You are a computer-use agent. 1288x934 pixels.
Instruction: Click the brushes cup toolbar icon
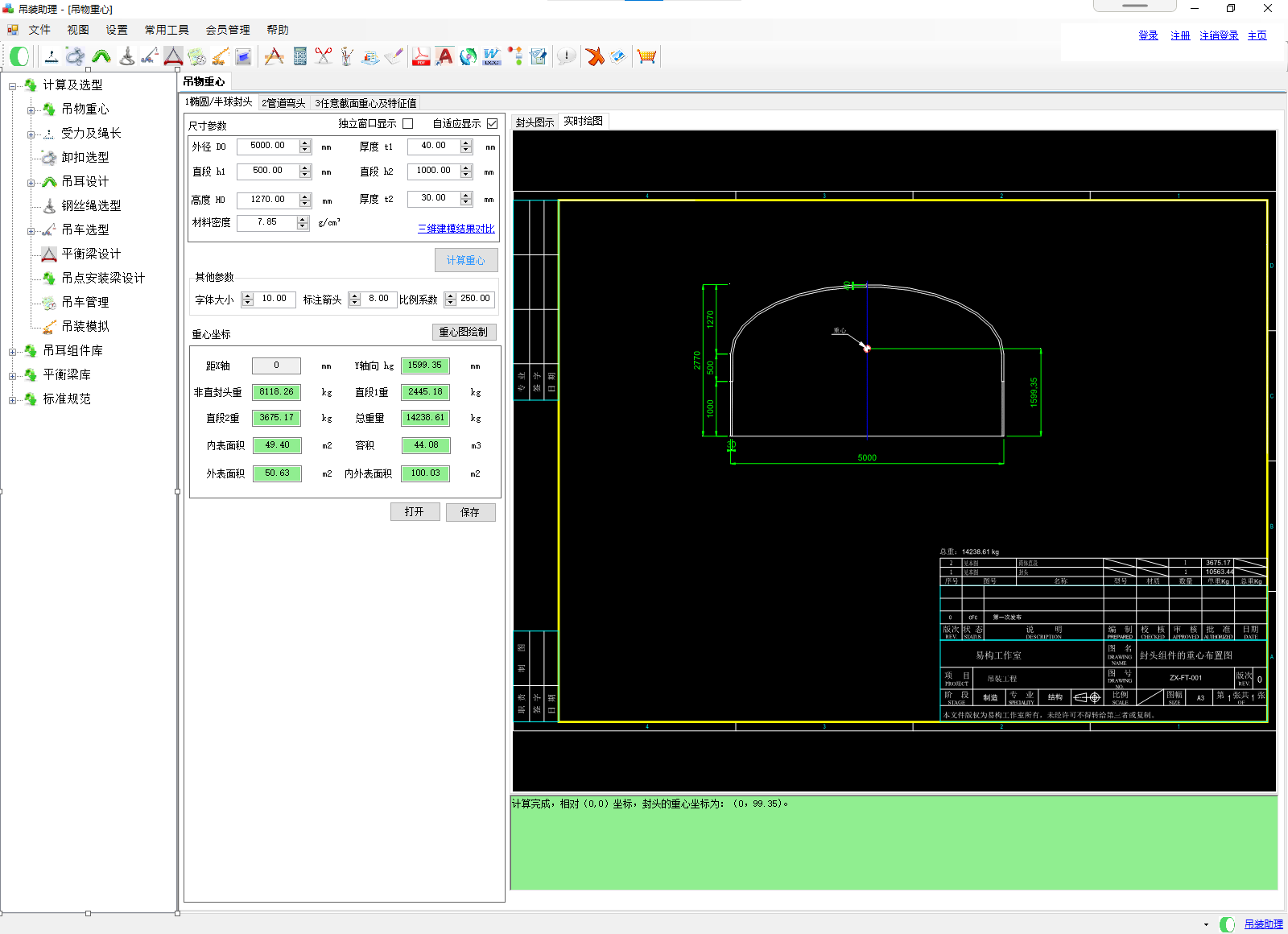[x=347, y=56]
